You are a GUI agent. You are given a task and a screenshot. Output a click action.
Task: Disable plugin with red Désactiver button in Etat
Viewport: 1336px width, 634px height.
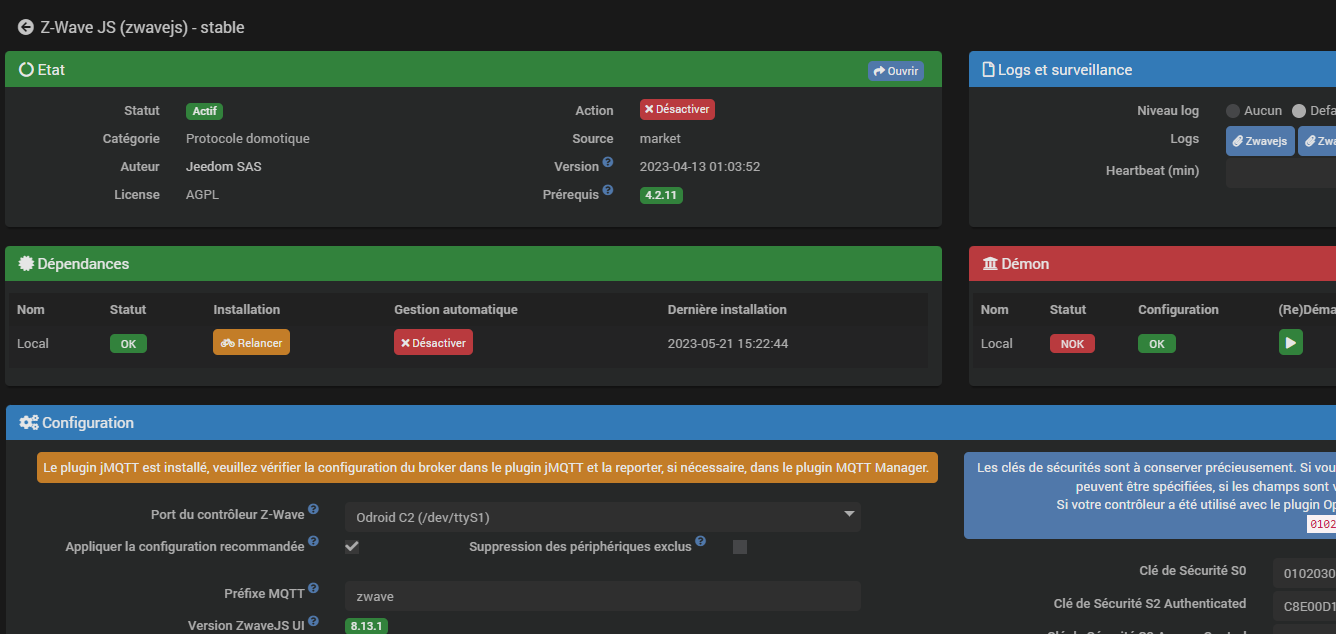tap(677, 109)
